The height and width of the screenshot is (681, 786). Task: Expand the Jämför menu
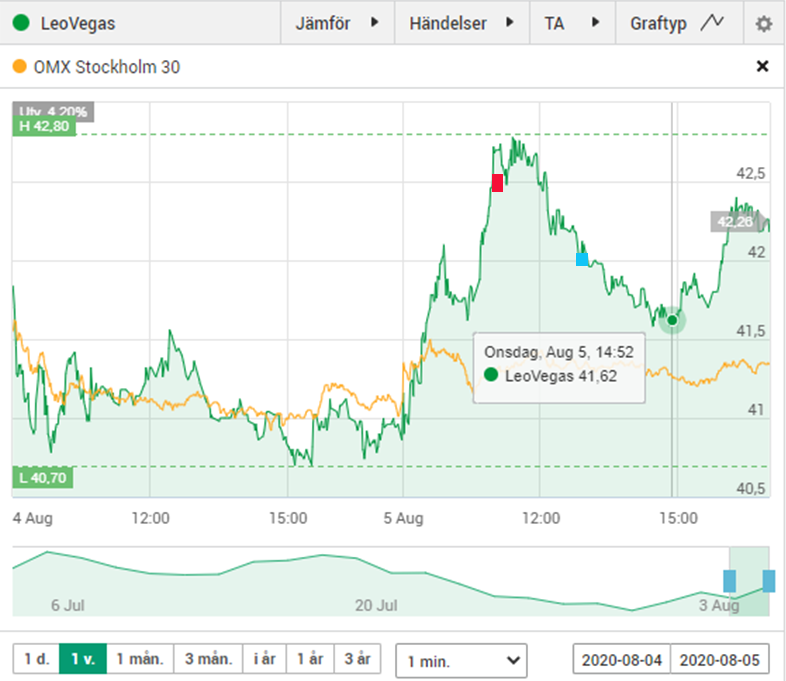337,23
